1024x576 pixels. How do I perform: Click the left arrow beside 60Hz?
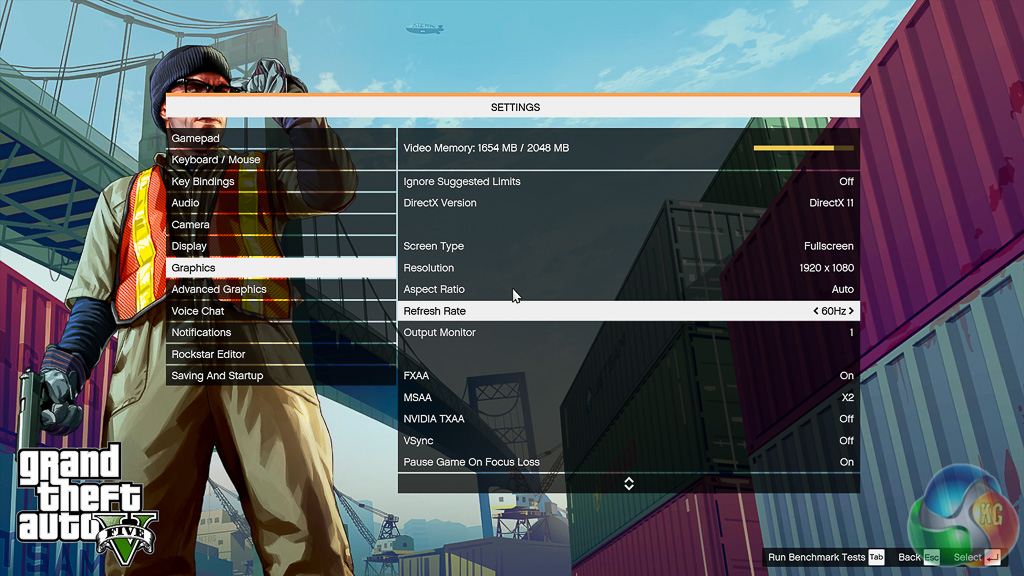coord(816,311)
